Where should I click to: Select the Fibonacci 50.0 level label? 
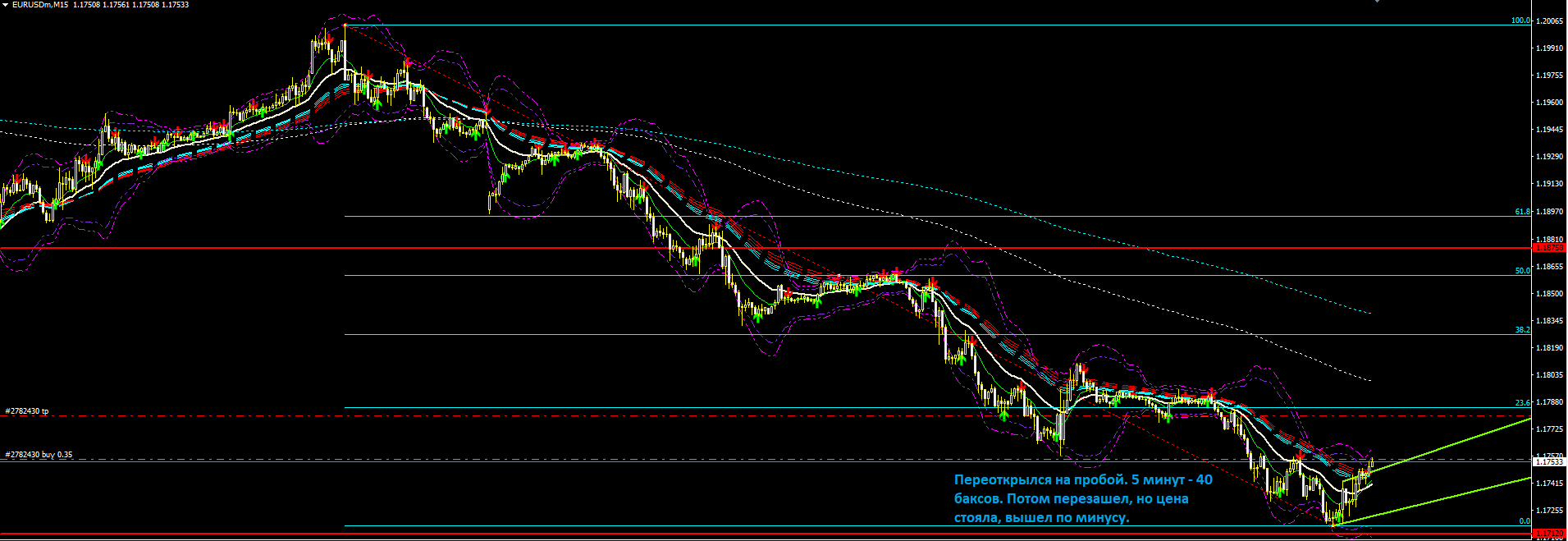pos(1522,271)
